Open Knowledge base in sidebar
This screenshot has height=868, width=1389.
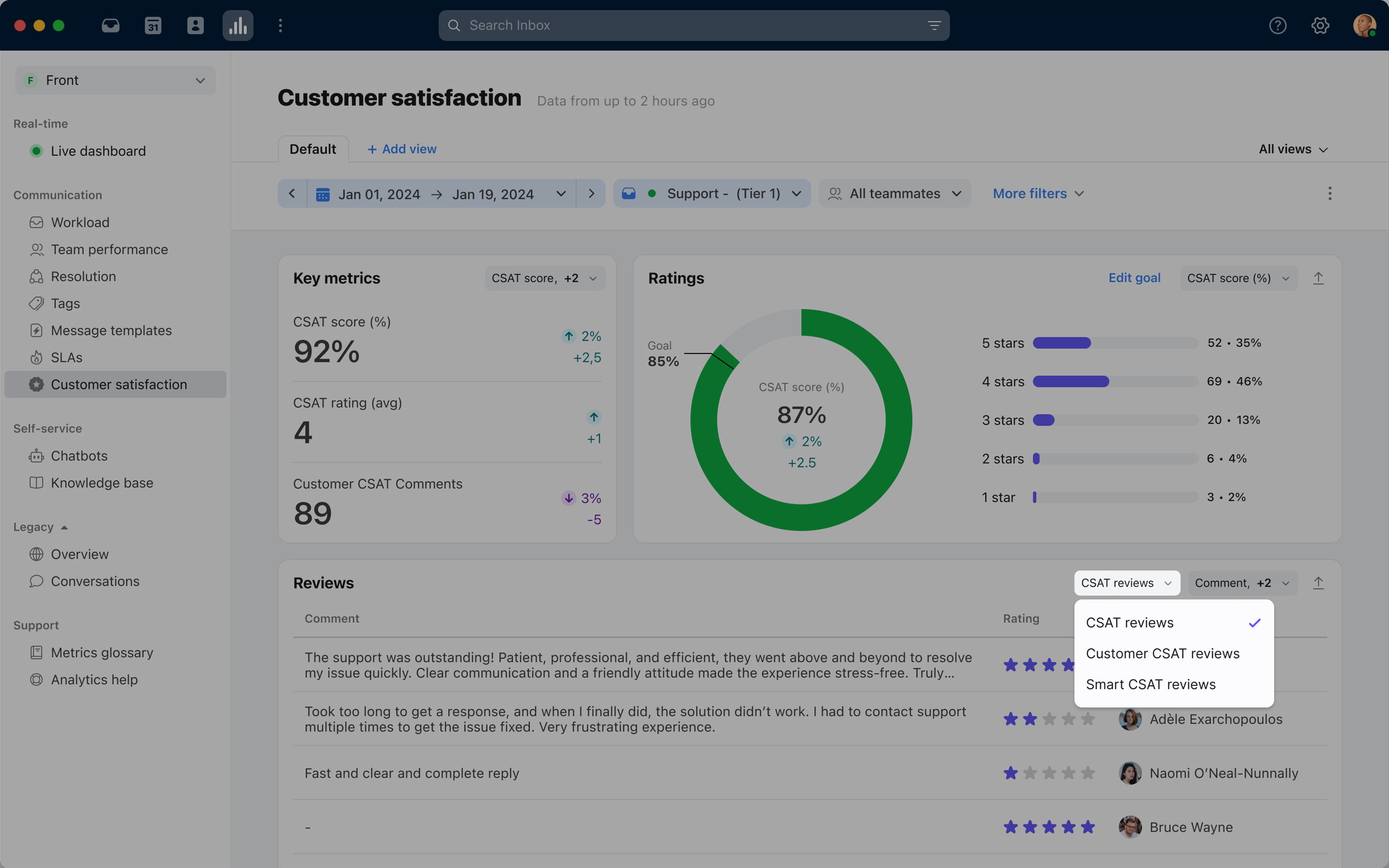click(115, 483)
